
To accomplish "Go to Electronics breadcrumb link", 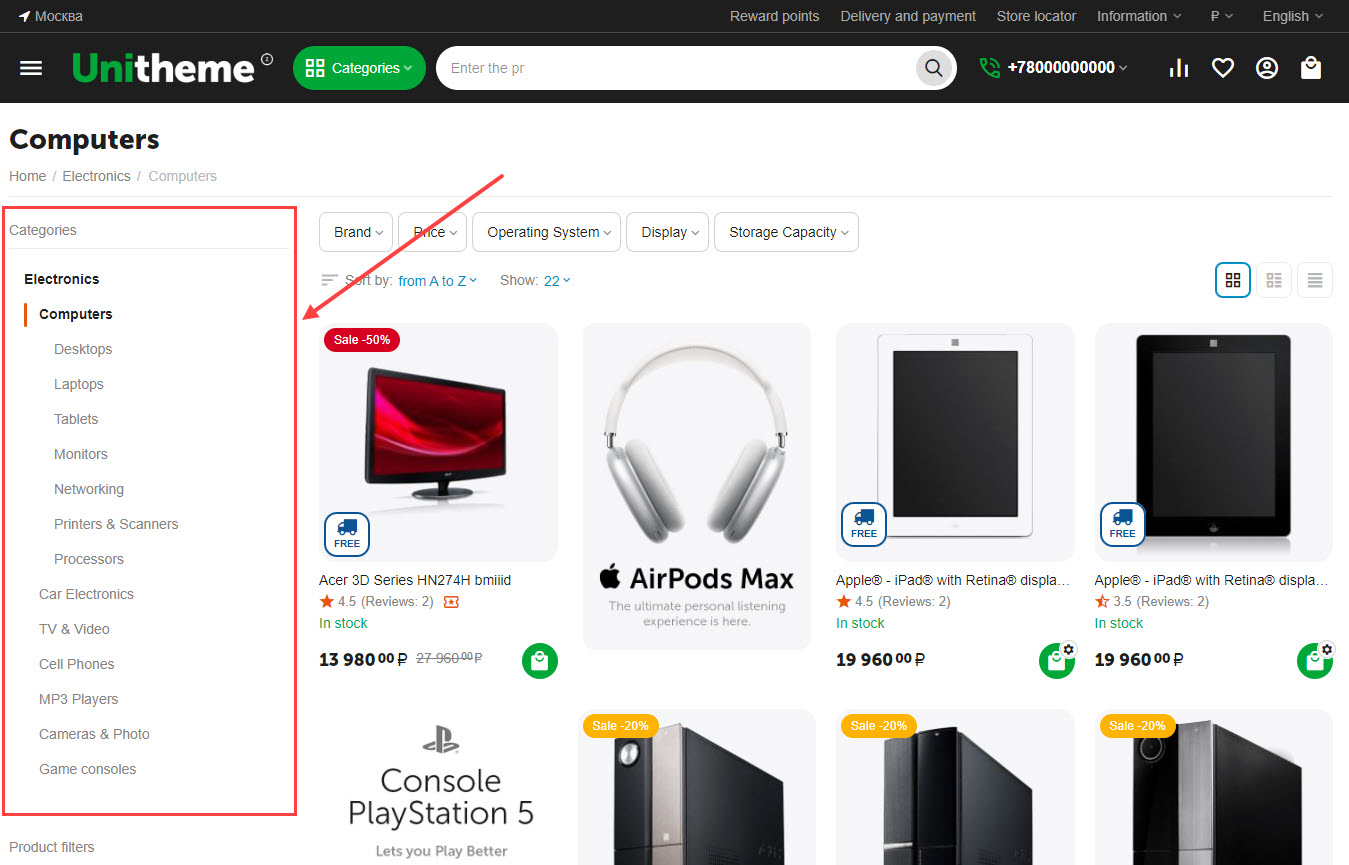I will (x=96, y=176).
